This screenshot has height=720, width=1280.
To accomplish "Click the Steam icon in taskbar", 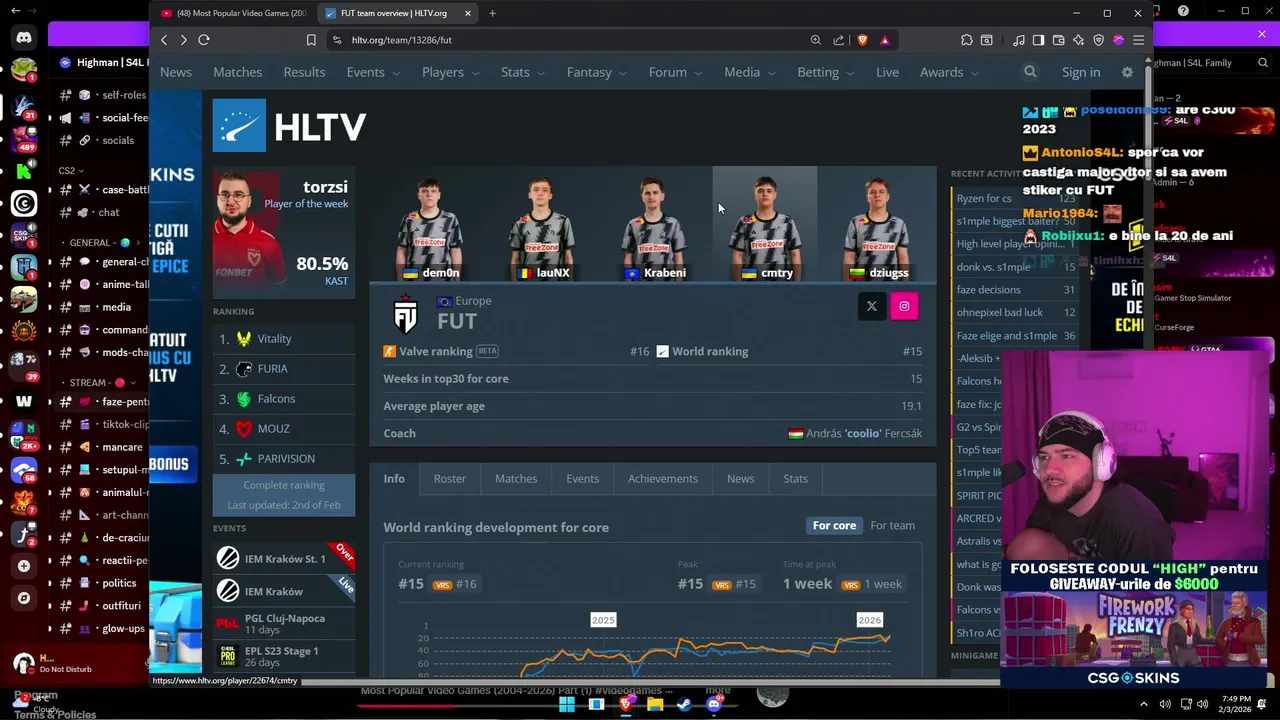I will 684,704.
